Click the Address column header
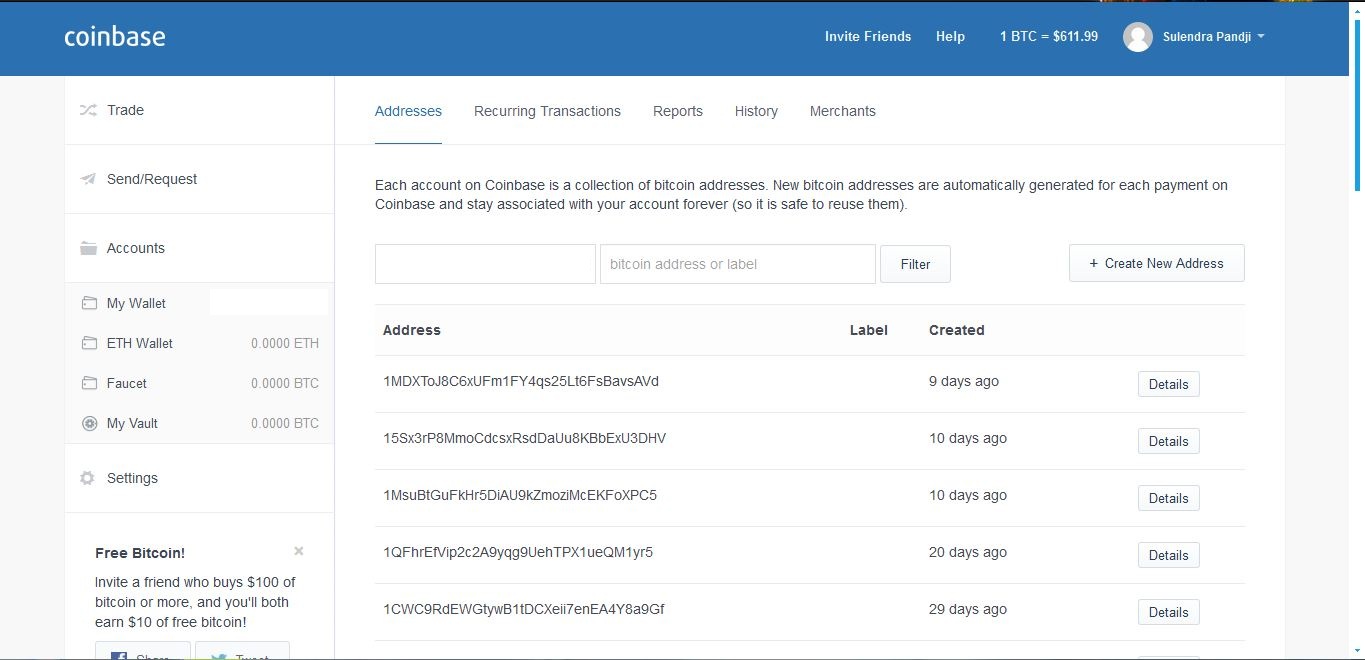This screenshot has height=660, width=1365. 412,330
